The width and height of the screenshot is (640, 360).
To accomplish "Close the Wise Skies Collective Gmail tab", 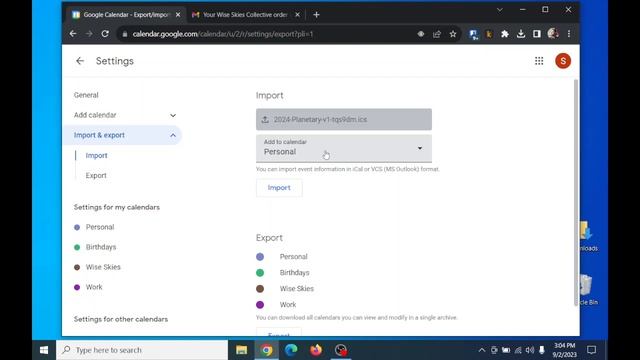I will pos(298,15).
